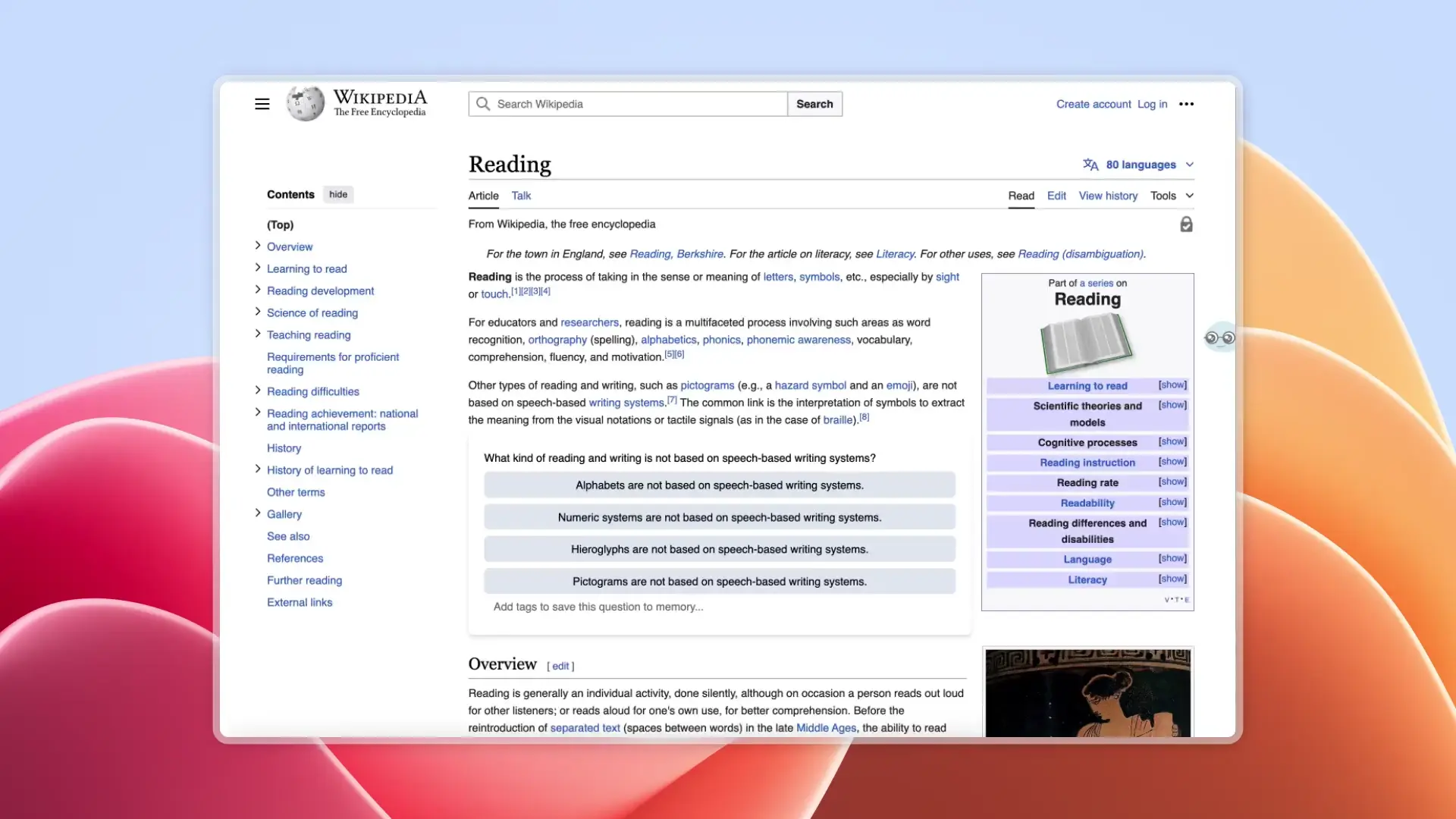Show the Cognitive processes infobox section

coord(1172,441)
